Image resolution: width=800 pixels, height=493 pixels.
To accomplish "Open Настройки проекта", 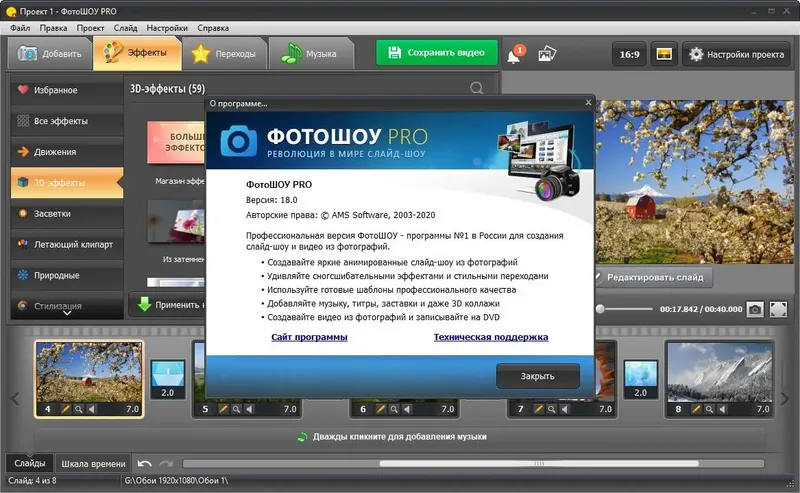I will 736,54.
